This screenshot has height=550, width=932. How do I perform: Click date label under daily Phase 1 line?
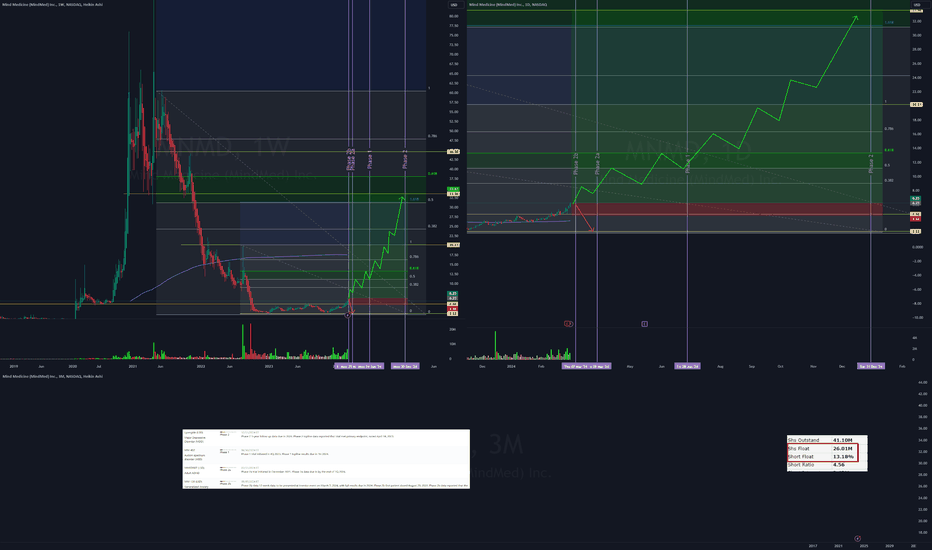click(x=687, y=366)
